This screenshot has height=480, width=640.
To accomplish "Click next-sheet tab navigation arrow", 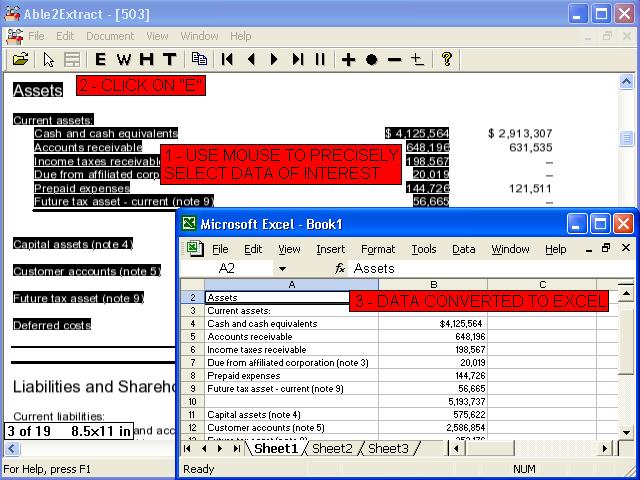I will (220, 449).
